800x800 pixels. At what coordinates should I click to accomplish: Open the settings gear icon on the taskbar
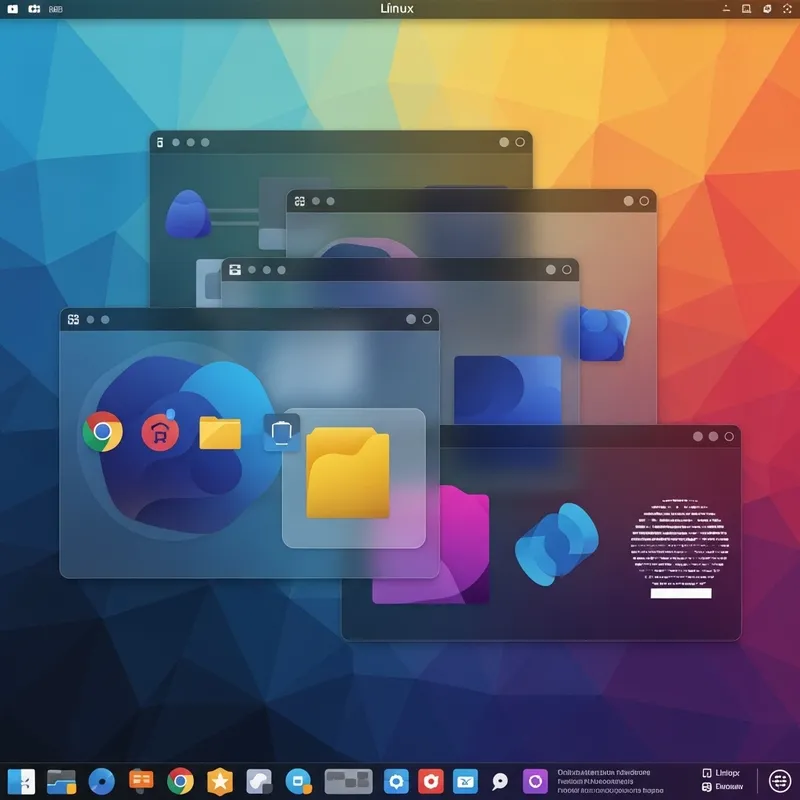[394, 781]
